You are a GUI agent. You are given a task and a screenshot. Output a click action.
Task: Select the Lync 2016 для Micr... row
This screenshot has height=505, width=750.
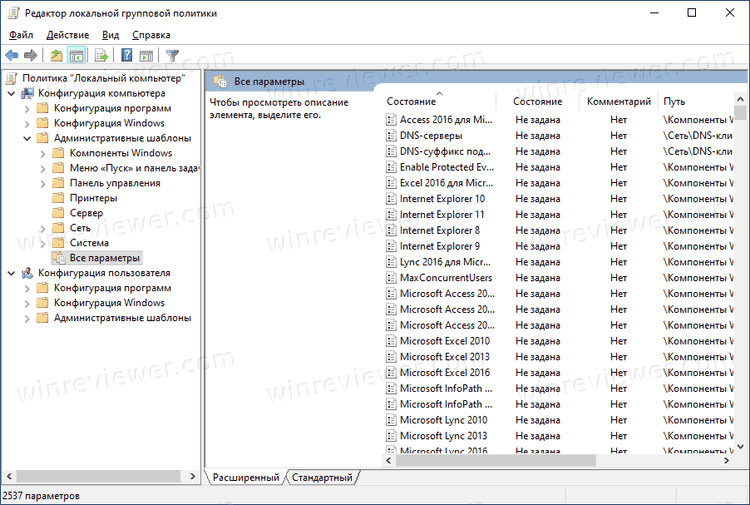pos(559,262)
